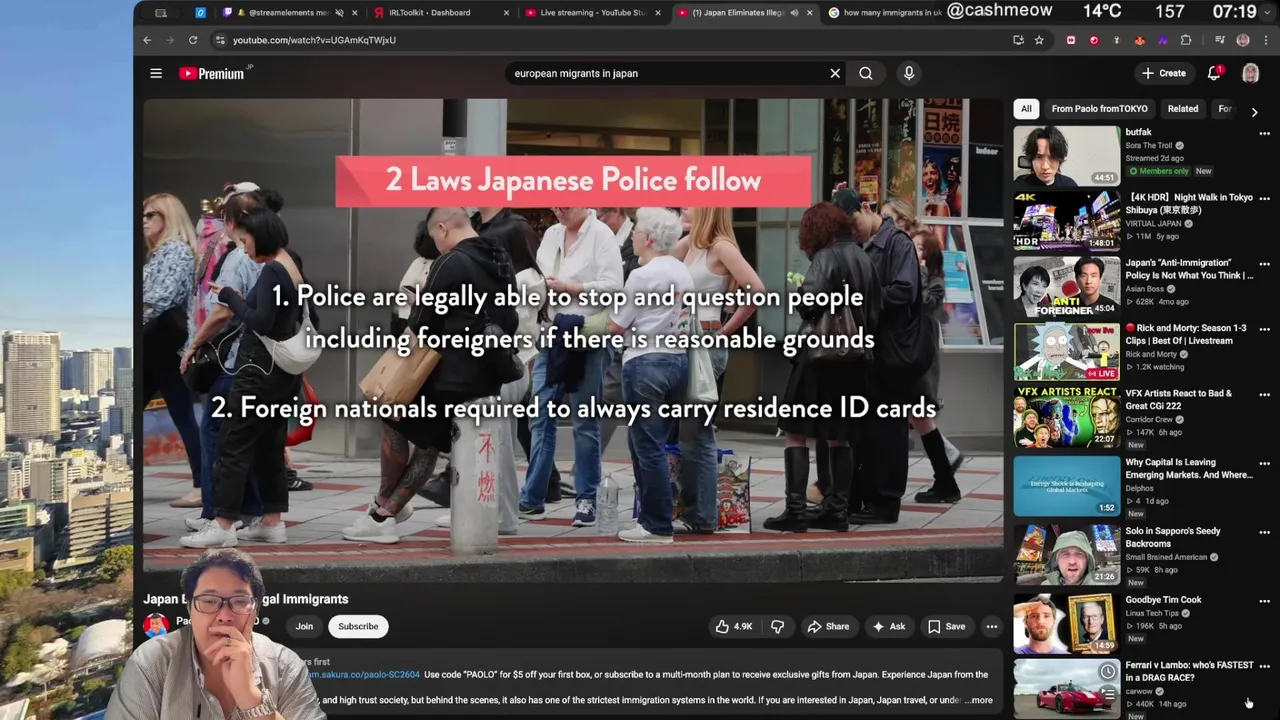This screenshot has width=1280, height=720.
Task: Click the Linus Tech Tips channel name
Action: [1152, 613]
